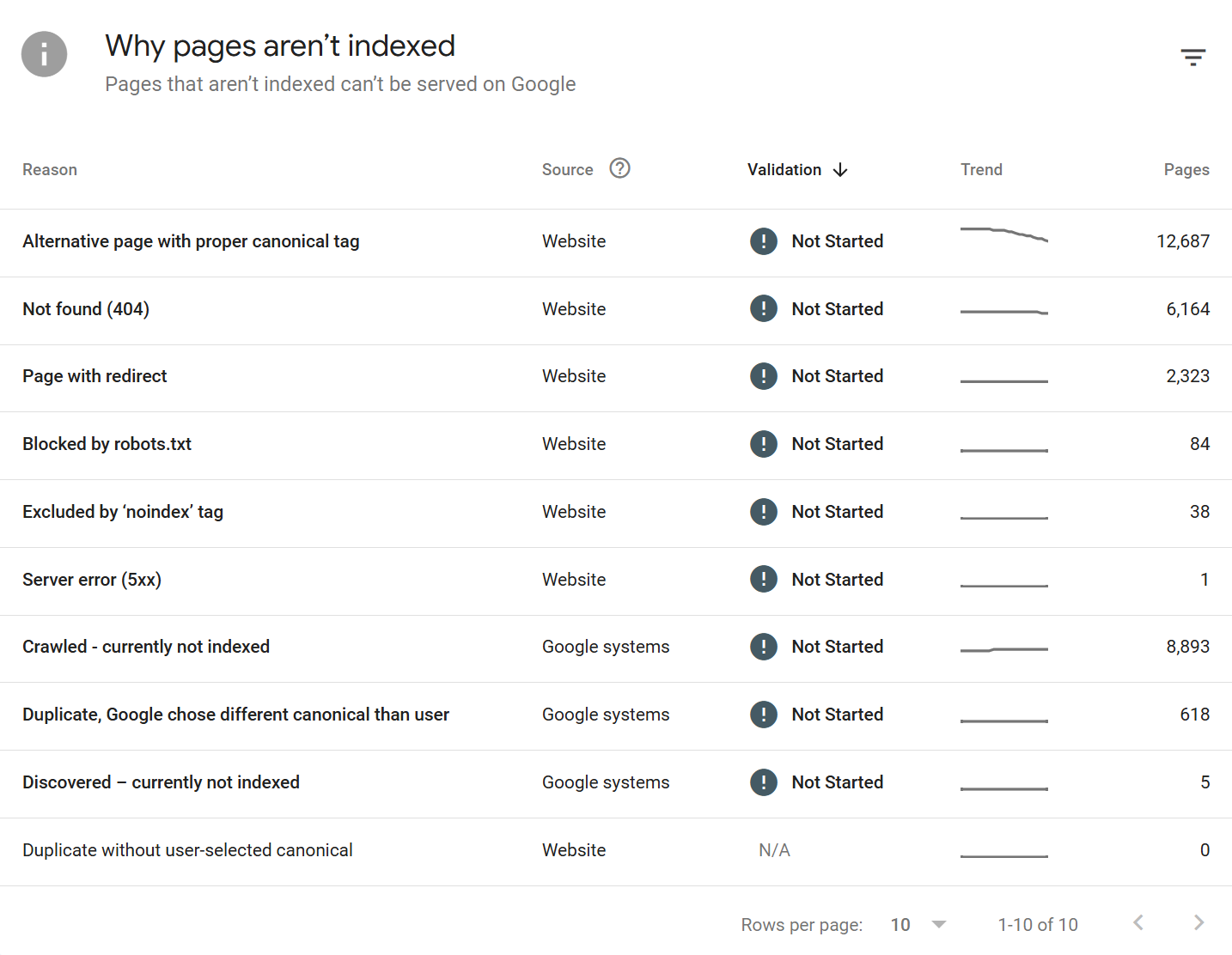Click the 8,893 pages count
1232x955 pixels.
point(1187,647)
